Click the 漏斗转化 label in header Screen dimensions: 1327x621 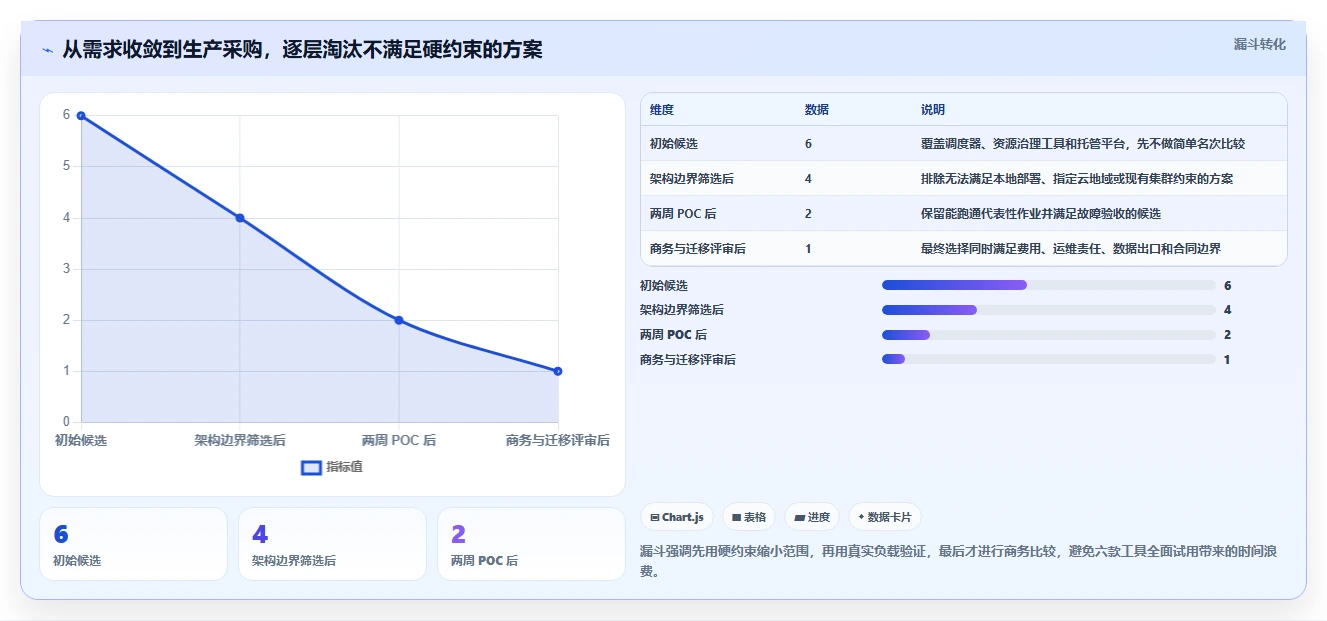point(1259,44)
